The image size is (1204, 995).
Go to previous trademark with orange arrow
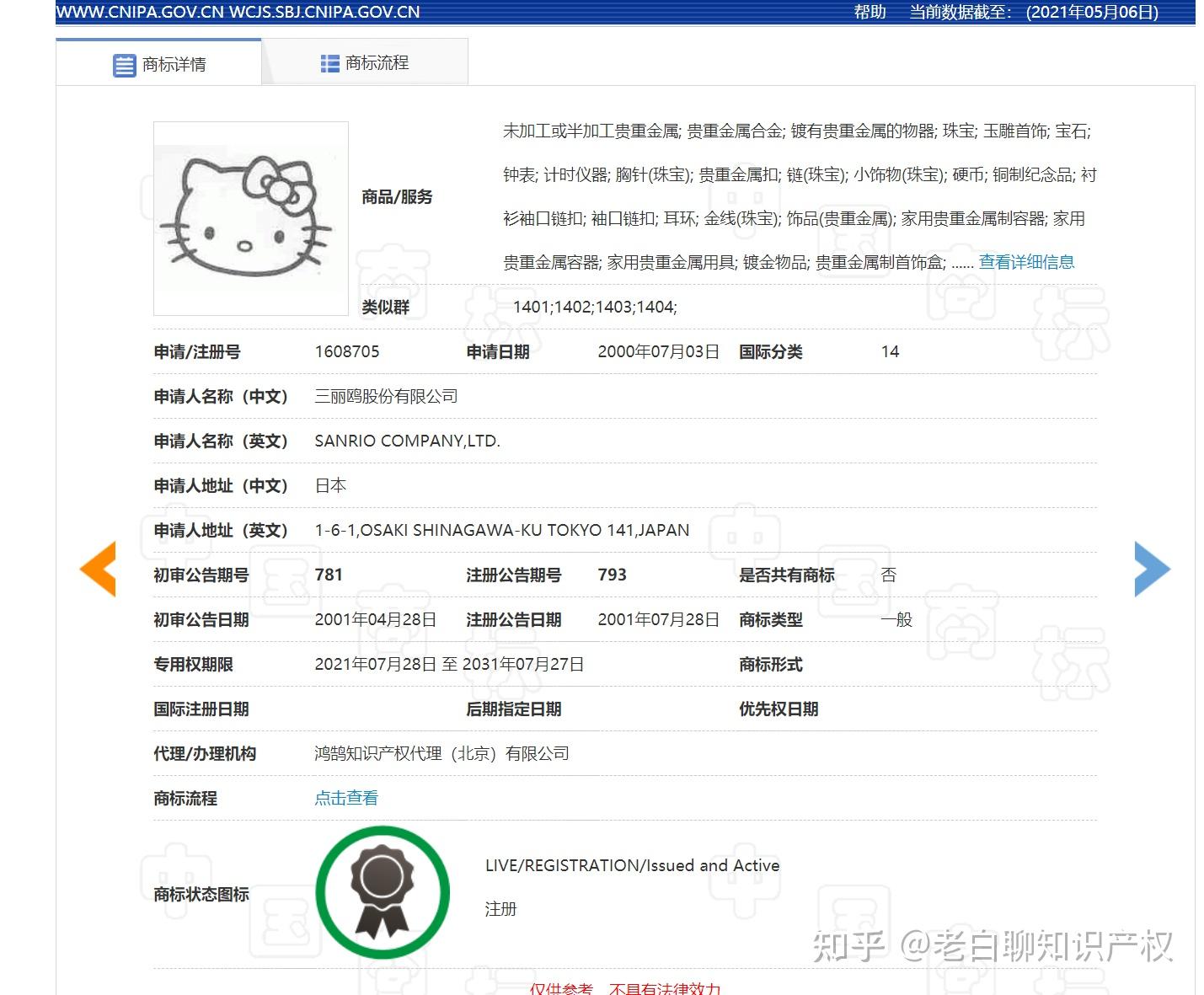[98, 569]
